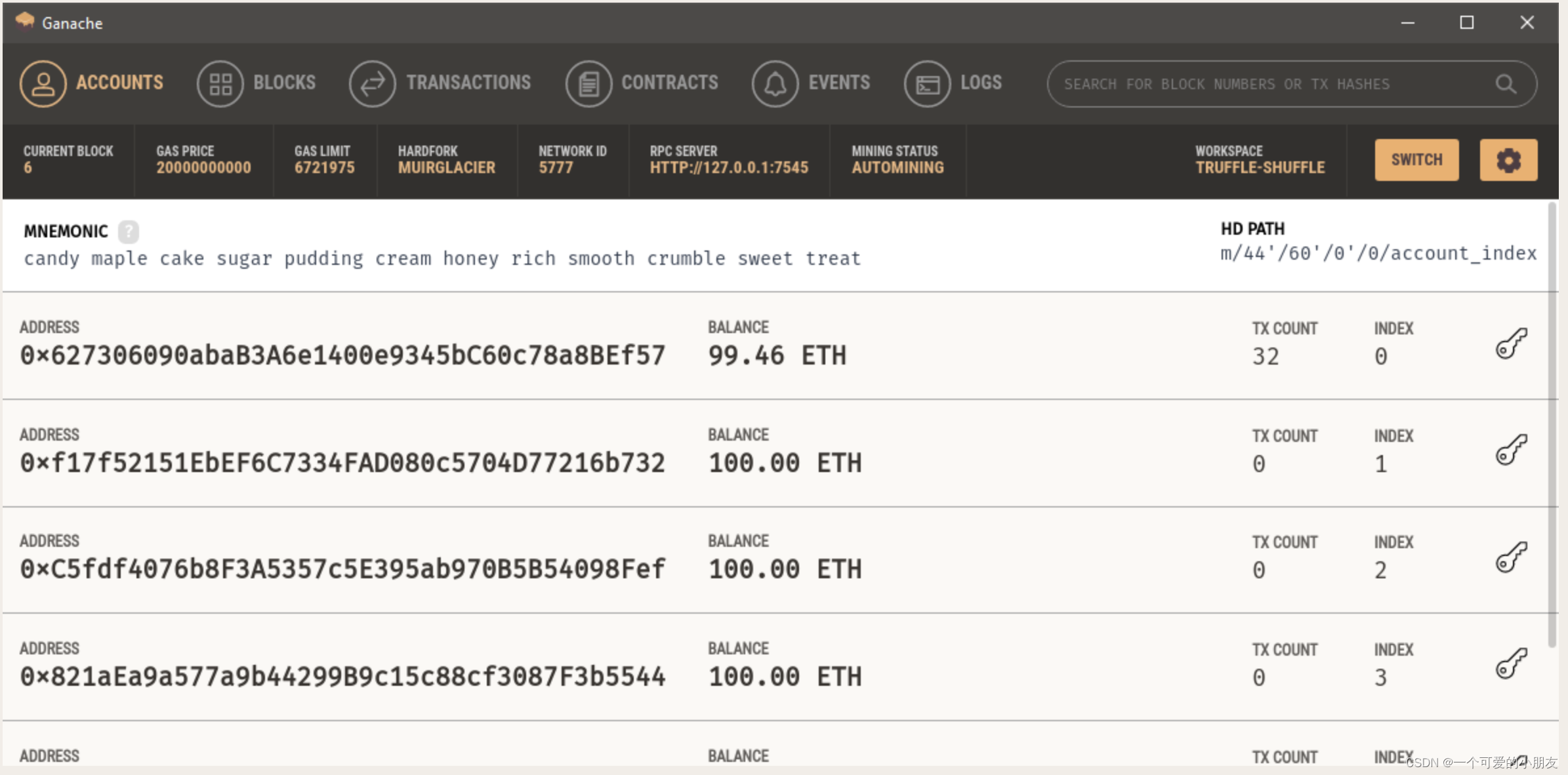This screenshot has width=1568, height=775.
Task: Click the mining status AUTOMINING
Action: [897, 168]
